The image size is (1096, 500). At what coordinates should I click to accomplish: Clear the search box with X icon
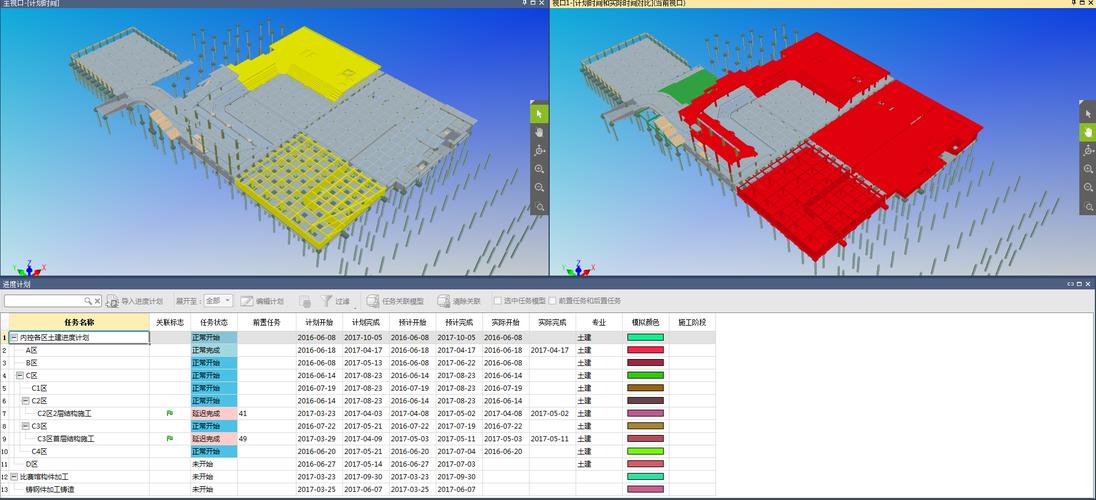[x=97, y=301]
